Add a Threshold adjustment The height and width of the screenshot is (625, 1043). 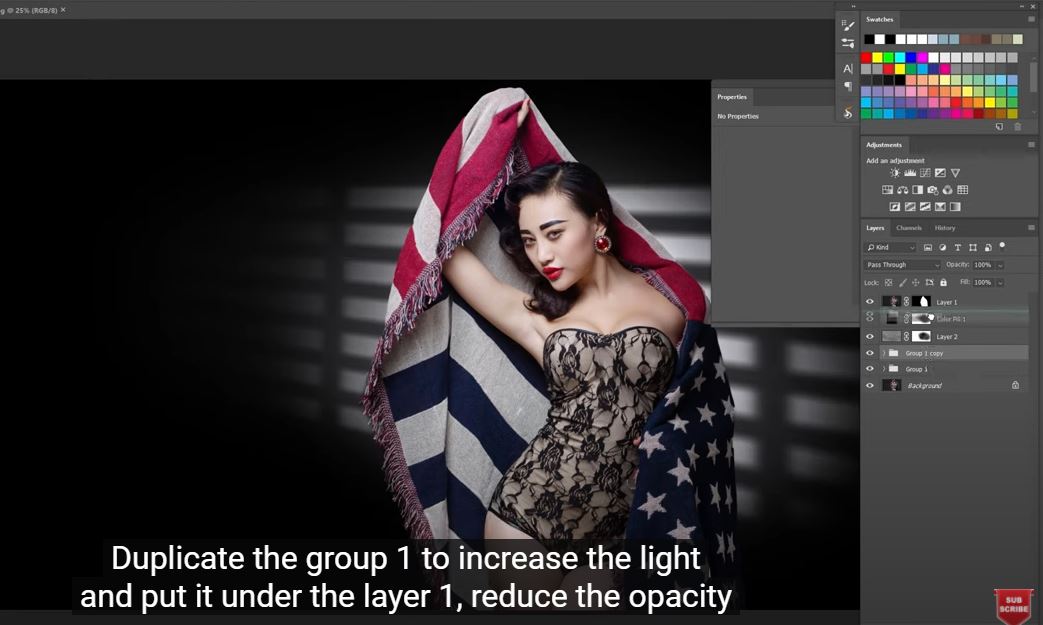tap(925, 207)
